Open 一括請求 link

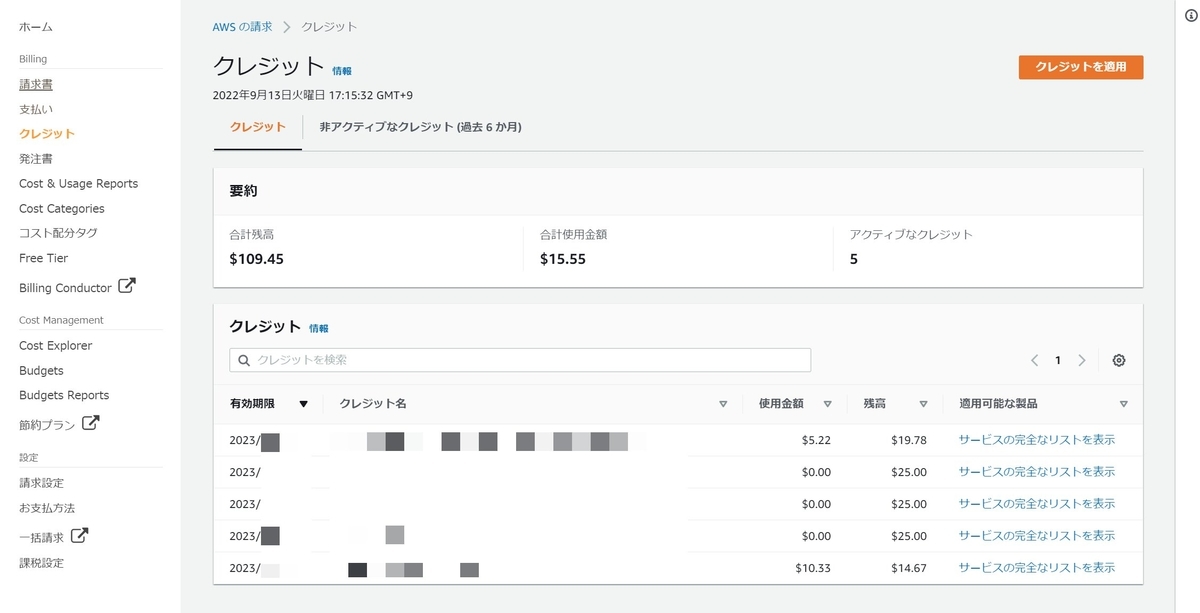tap(41, 538)
